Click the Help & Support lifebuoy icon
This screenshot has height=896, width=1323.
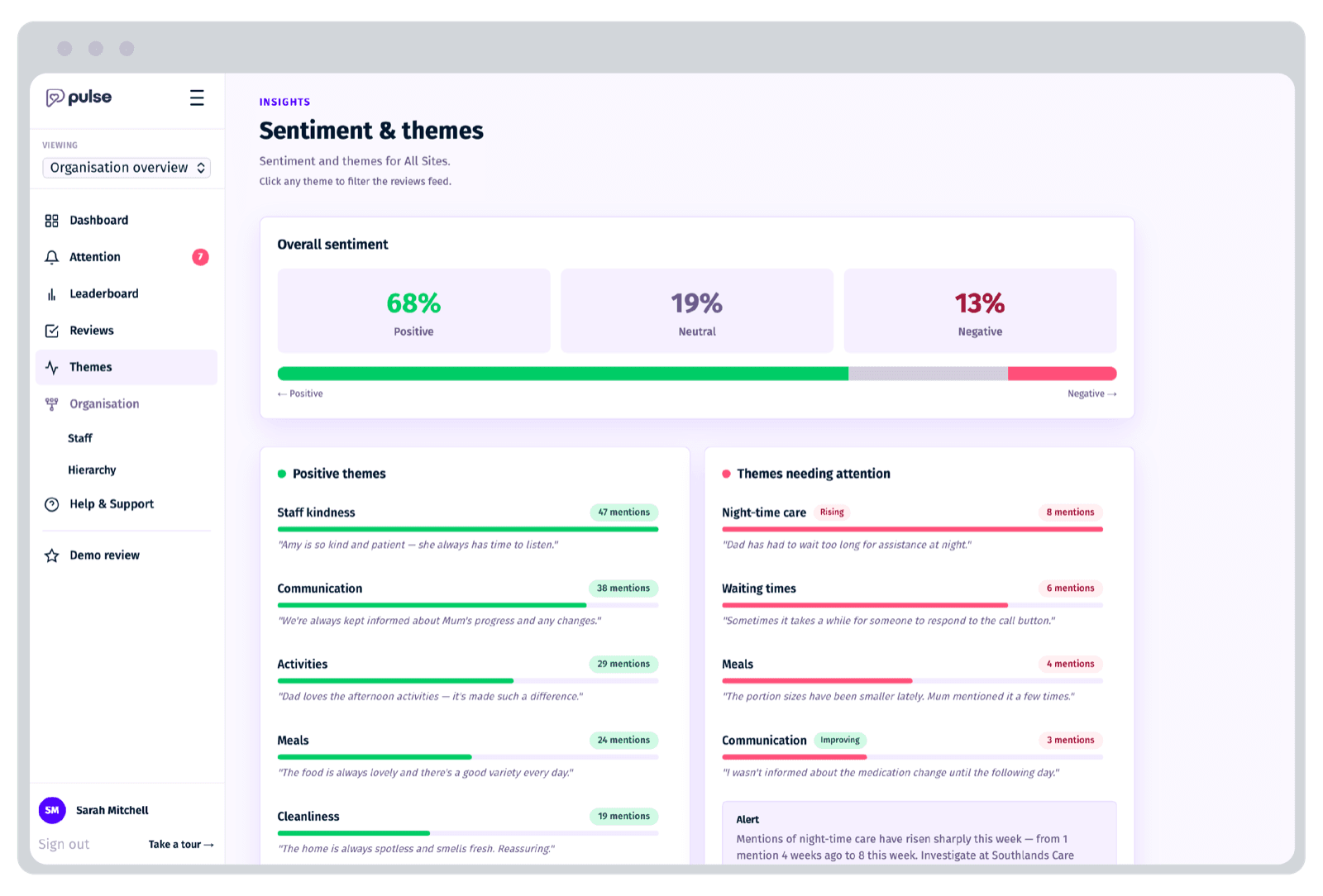pyautogui.click(x=51, y=504)
